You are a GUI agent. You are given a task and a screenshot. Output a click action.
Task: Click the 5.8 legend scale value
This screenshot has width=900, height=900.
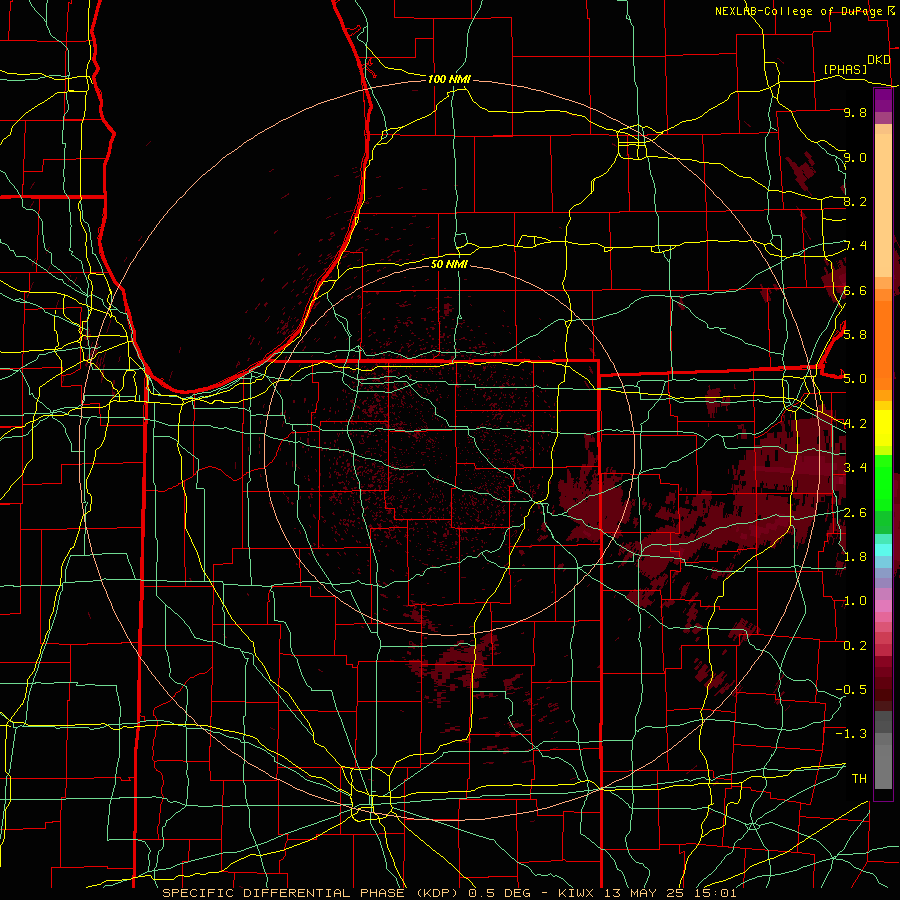point(855,335)
